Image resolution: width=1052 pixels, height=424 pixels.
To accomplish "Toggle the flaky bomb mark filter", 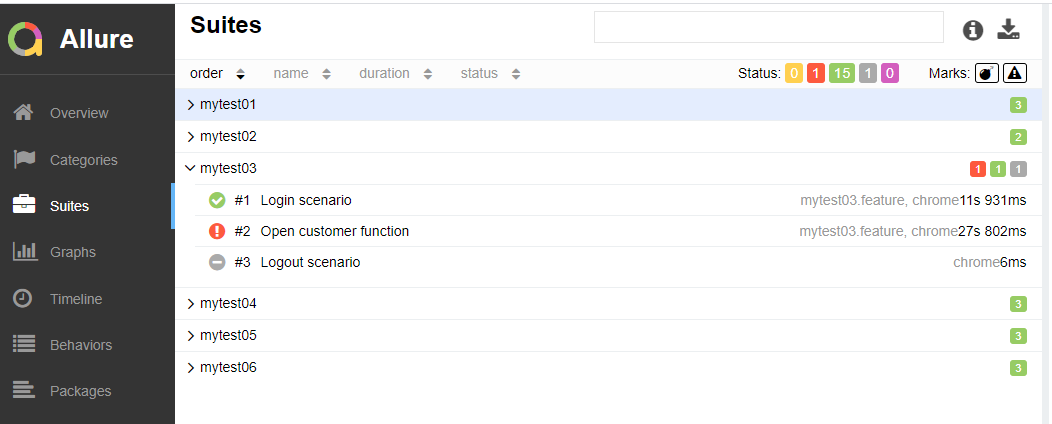I will pyautogui.click(x=986, y=73).
